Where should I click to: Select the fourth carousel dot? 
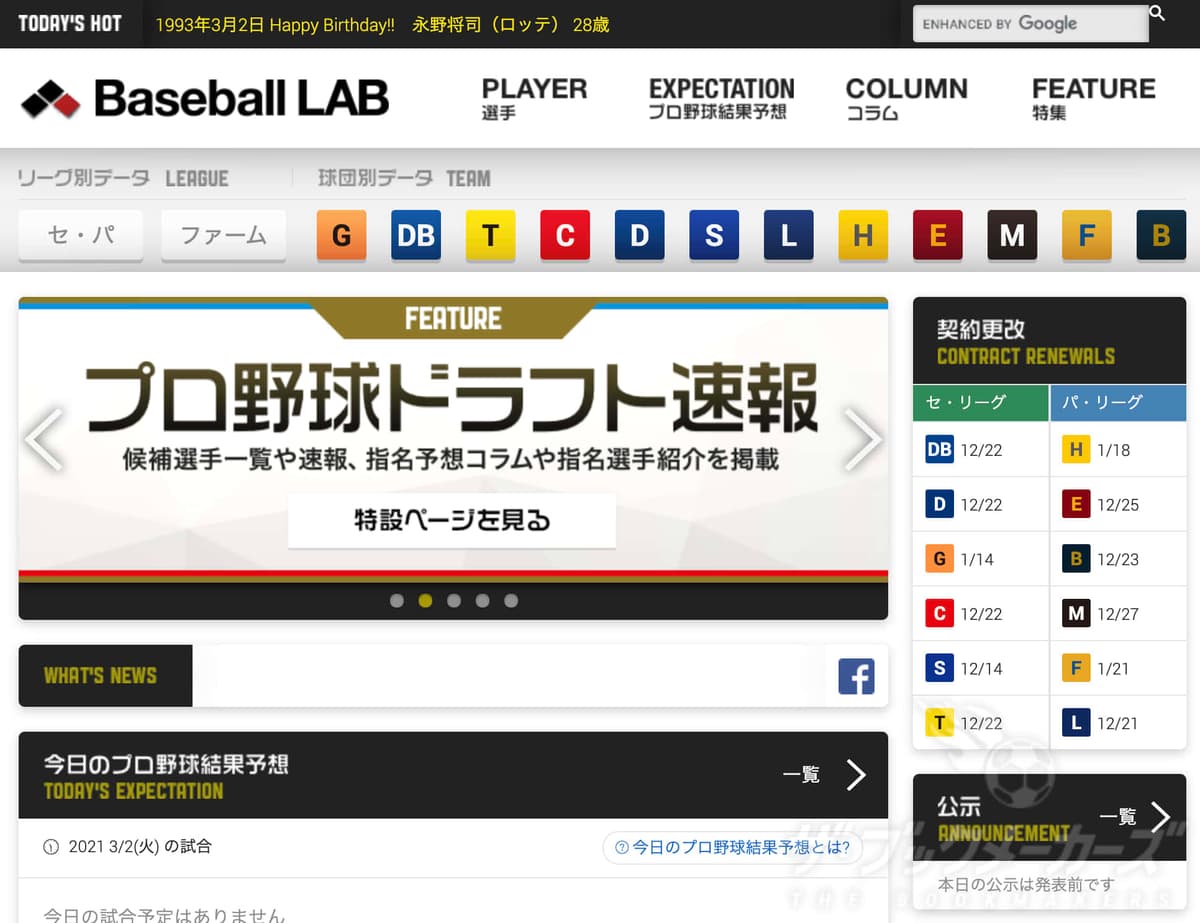(x=482, y=601)
